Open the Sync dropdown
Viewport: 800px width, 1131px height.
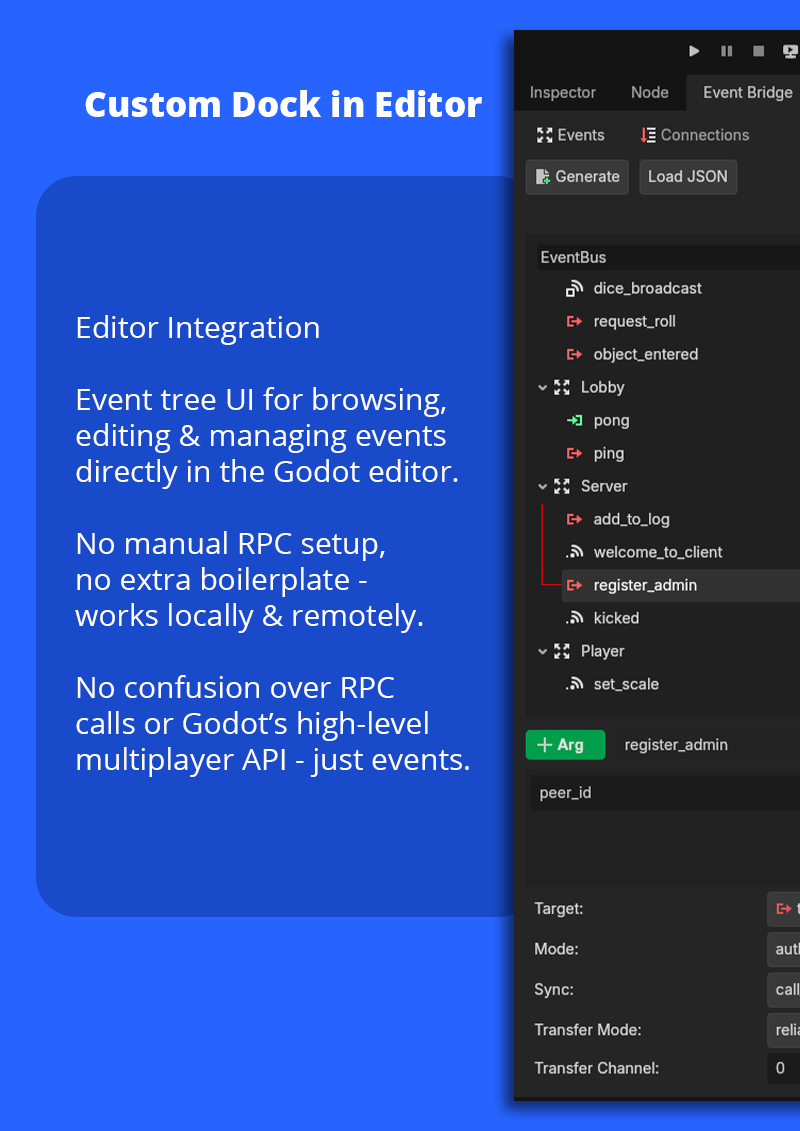pyautogui.click(x=783, y=990)
